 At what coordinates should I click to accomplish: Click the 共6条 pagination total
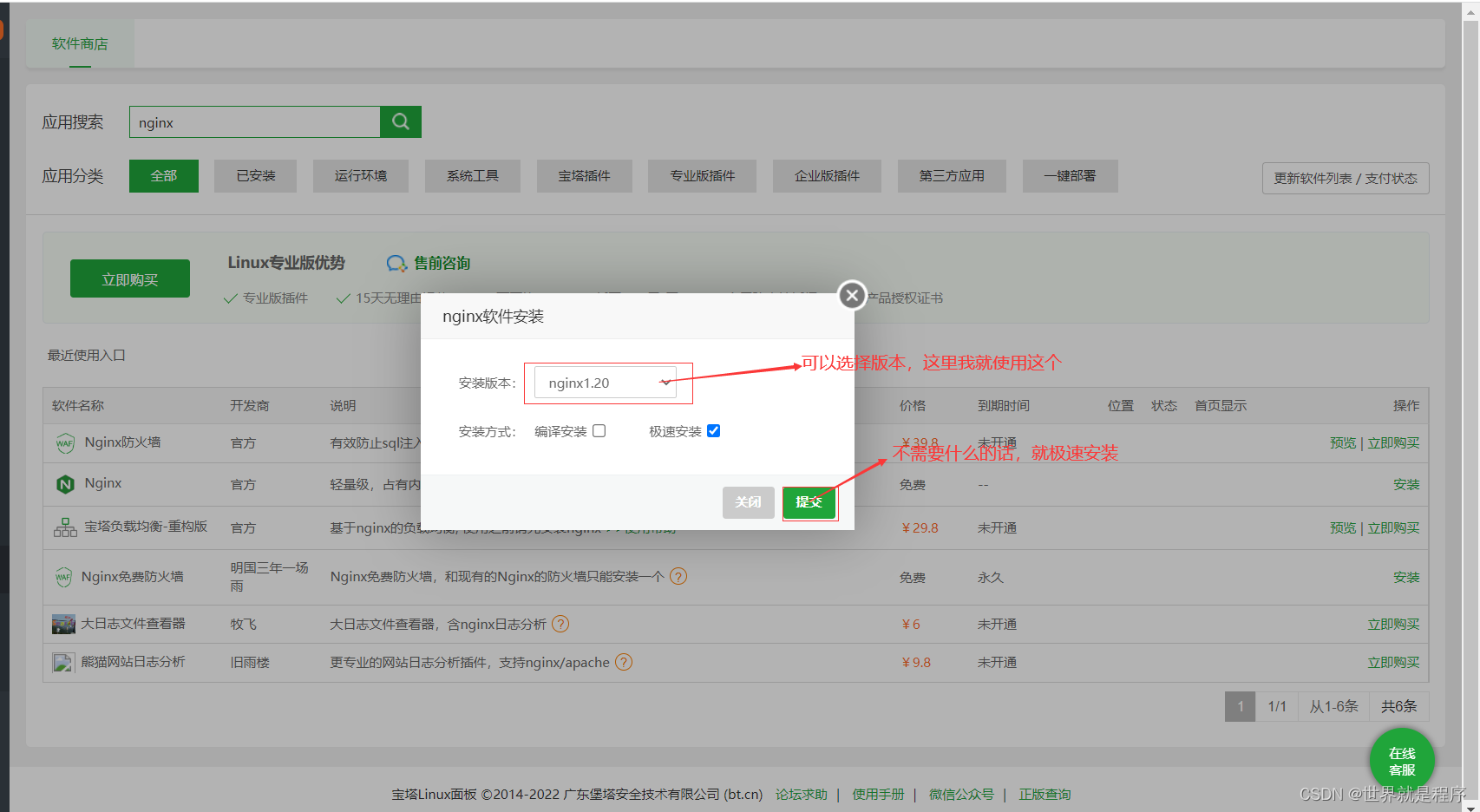pyautogui.click(x=1399, y=706)
